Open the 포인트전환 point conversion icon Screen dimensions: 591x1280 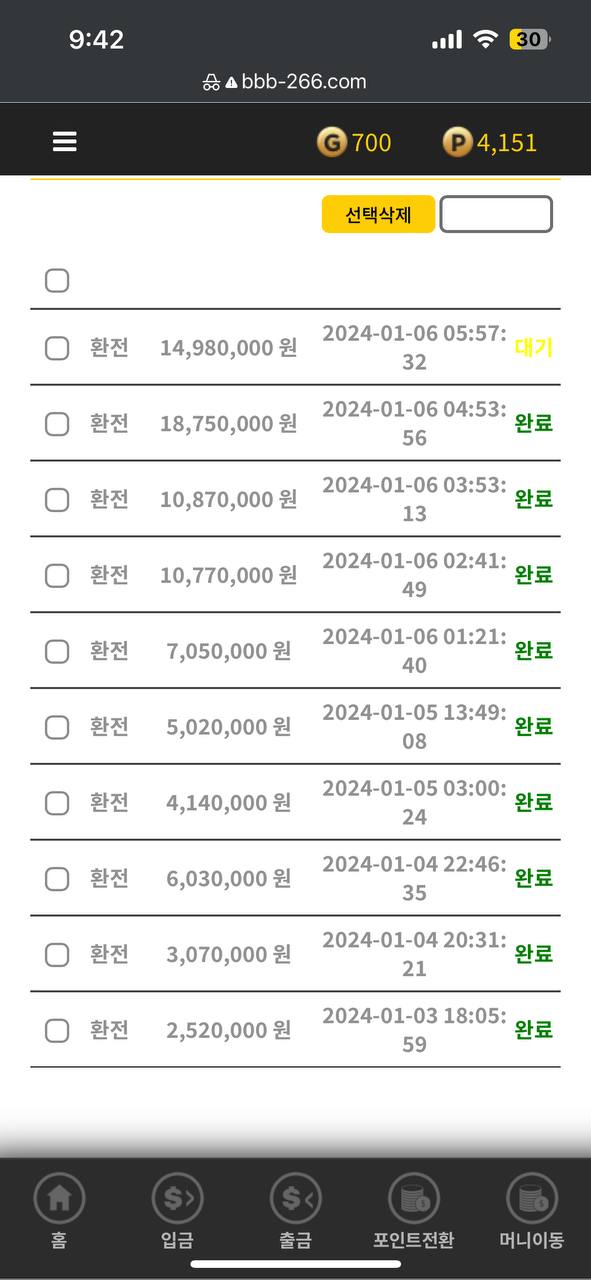[413, 1197]
